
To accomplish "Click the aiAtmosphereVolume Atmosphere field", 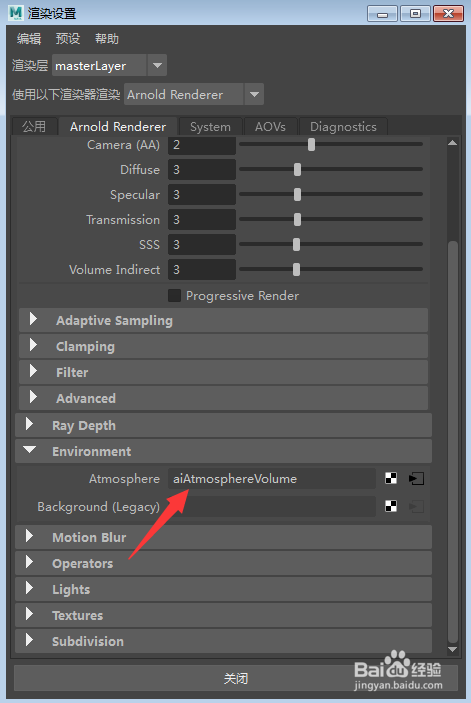I will [272, 478].
